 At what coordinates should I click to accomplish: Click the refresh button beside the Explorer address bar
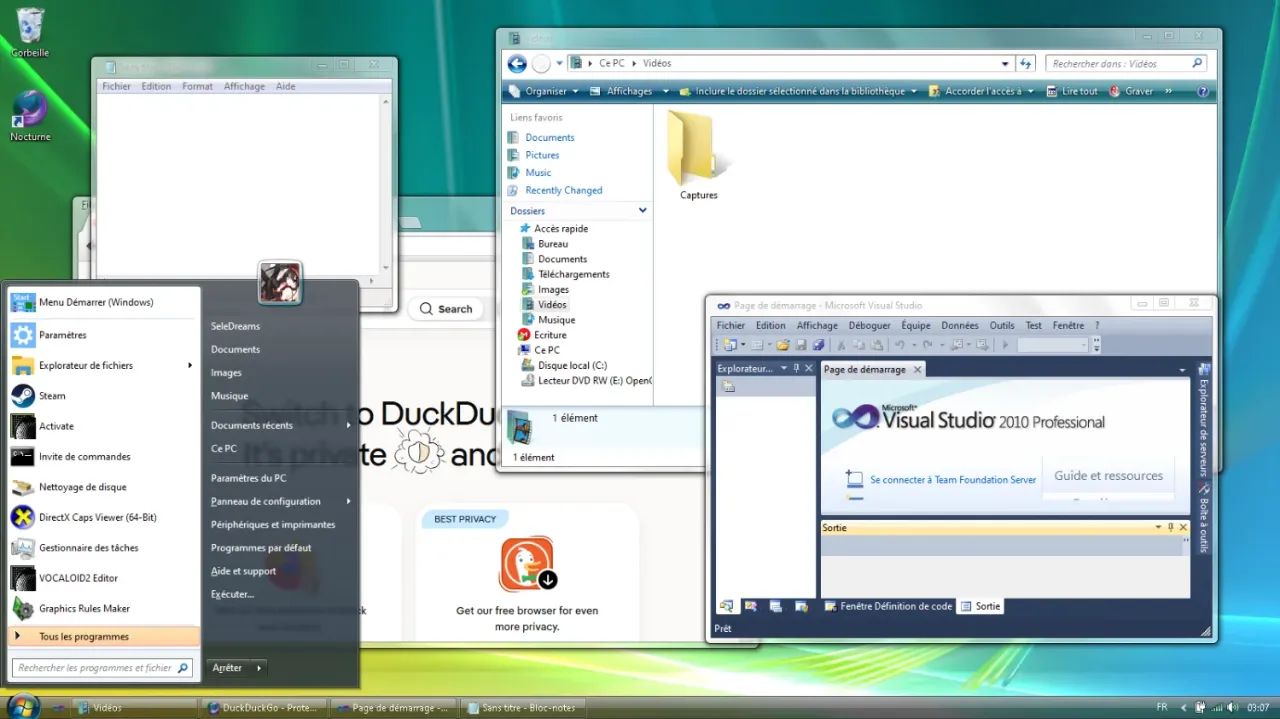click(1025, 63)
